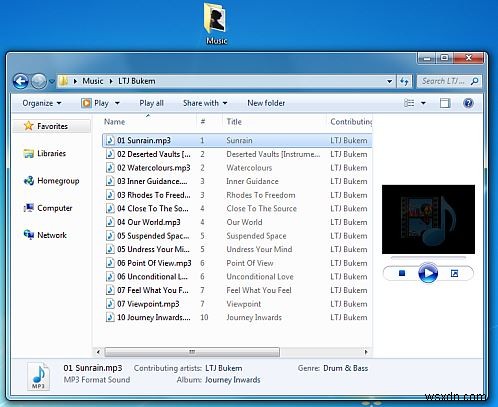This screenshot has width=498, height=407.
Task: Stop preview playback with square button
Action: 402,273
